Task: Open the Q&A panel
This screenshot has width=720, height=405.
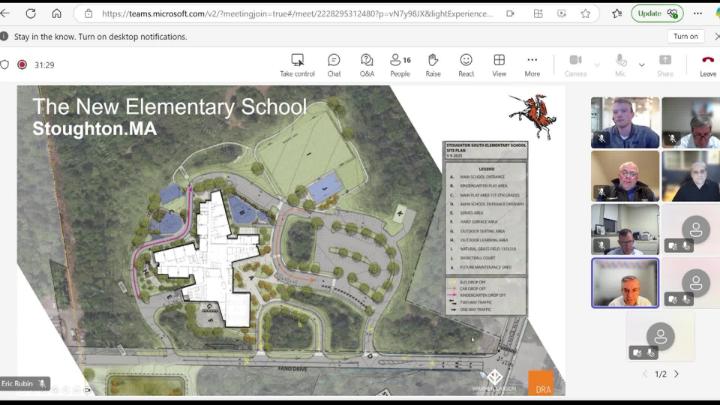Action: point(367,65)
